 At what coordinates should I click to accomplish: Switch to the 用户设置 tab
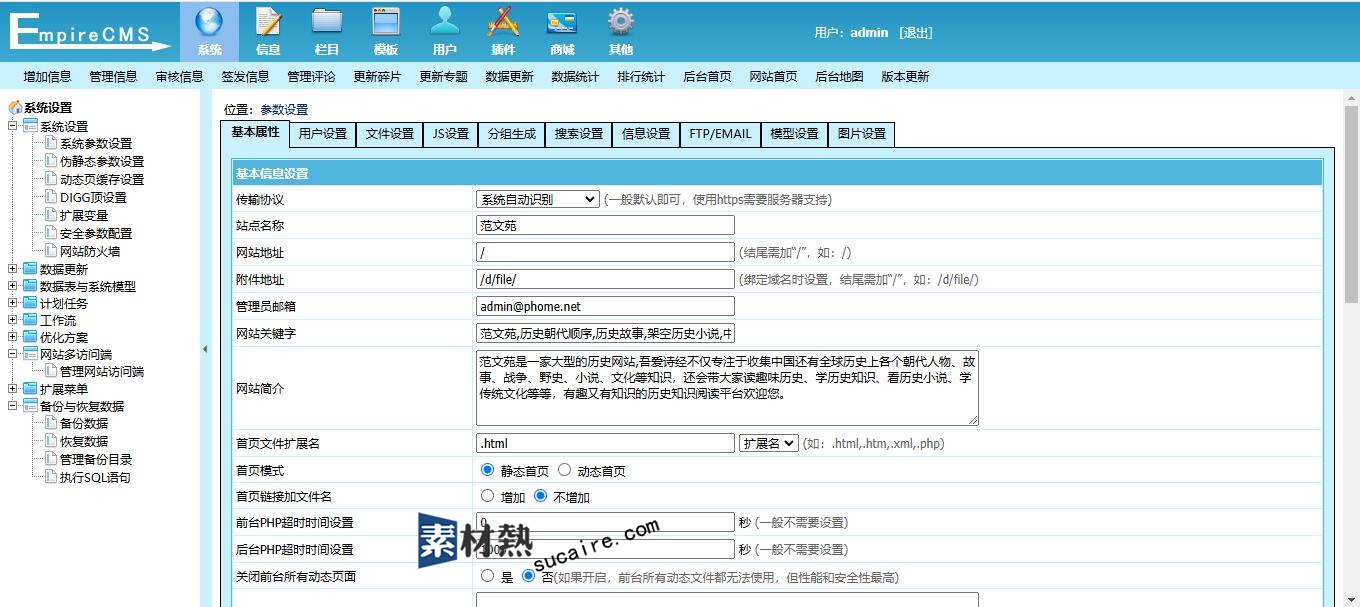coord(323,134)
